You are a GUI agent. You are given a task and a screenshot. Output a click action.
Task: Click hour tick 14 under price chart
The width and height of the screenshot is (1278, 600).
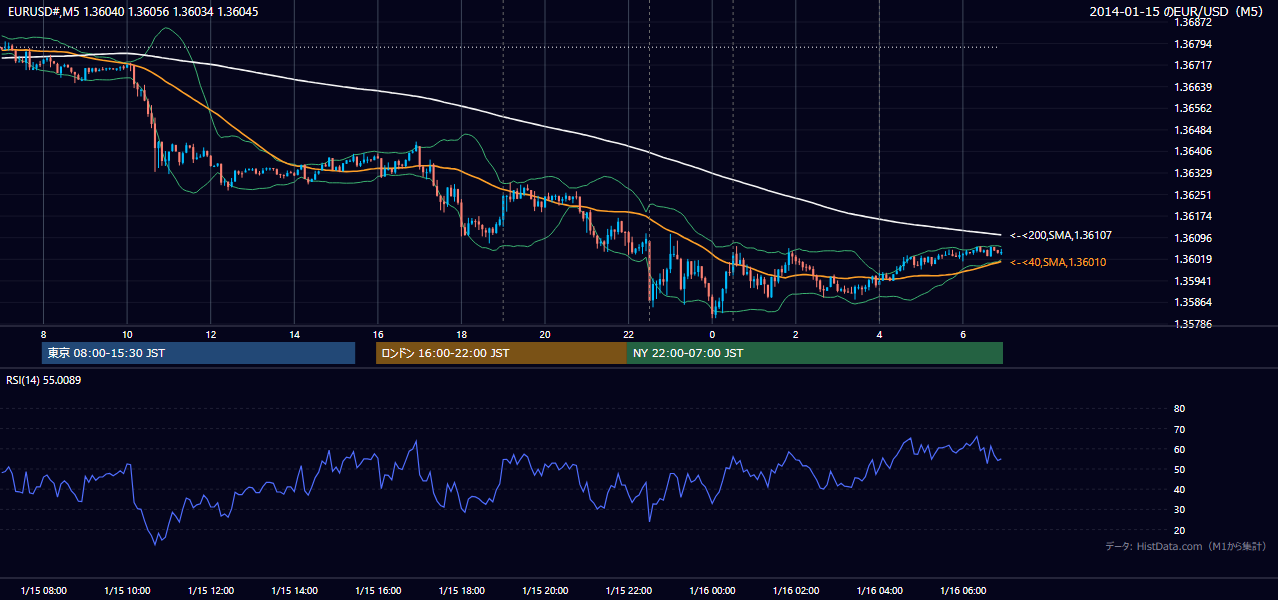[294, 334]
